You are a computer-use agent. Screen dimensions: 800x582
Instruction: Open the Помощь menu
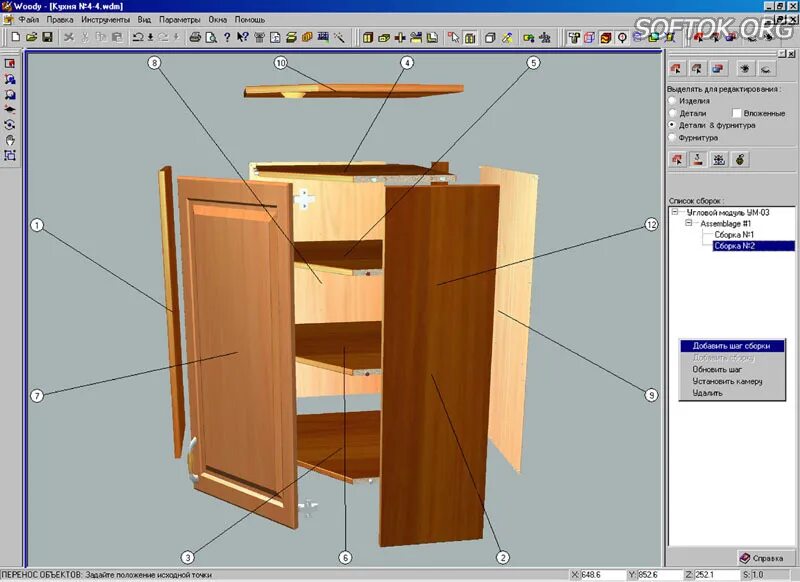pos(249,20)
